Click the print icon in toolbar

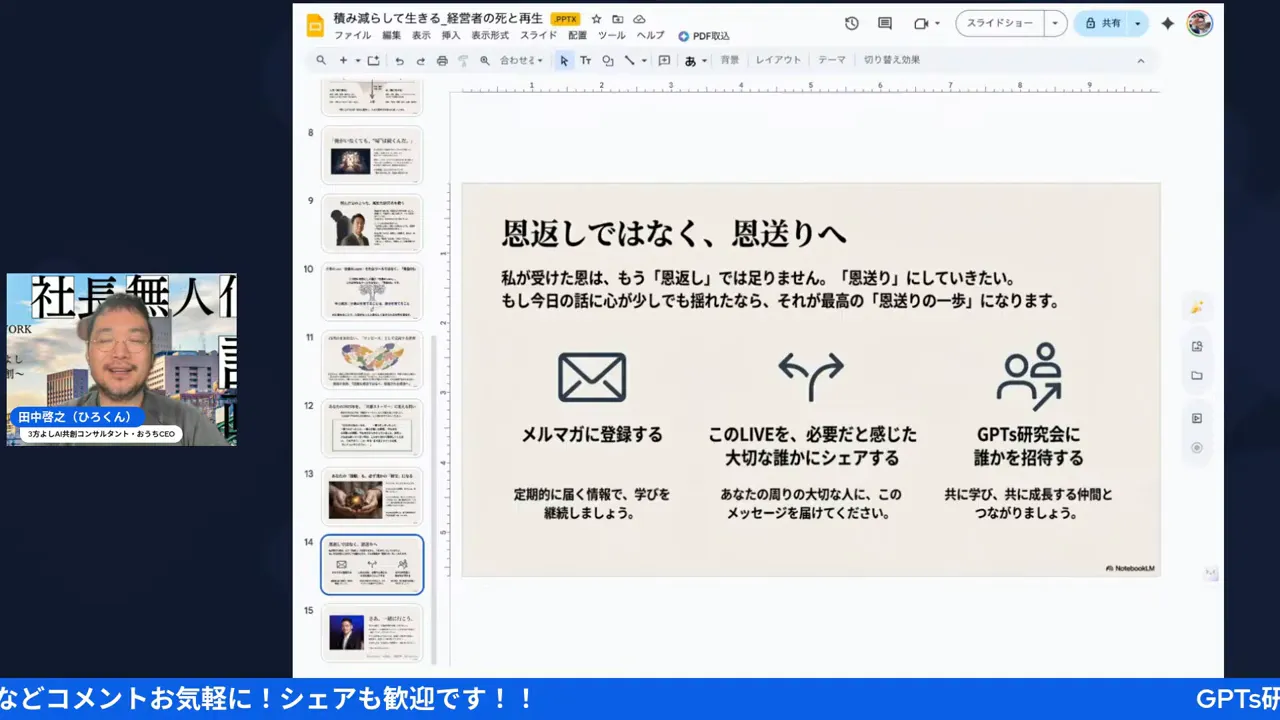click(442, 60)
